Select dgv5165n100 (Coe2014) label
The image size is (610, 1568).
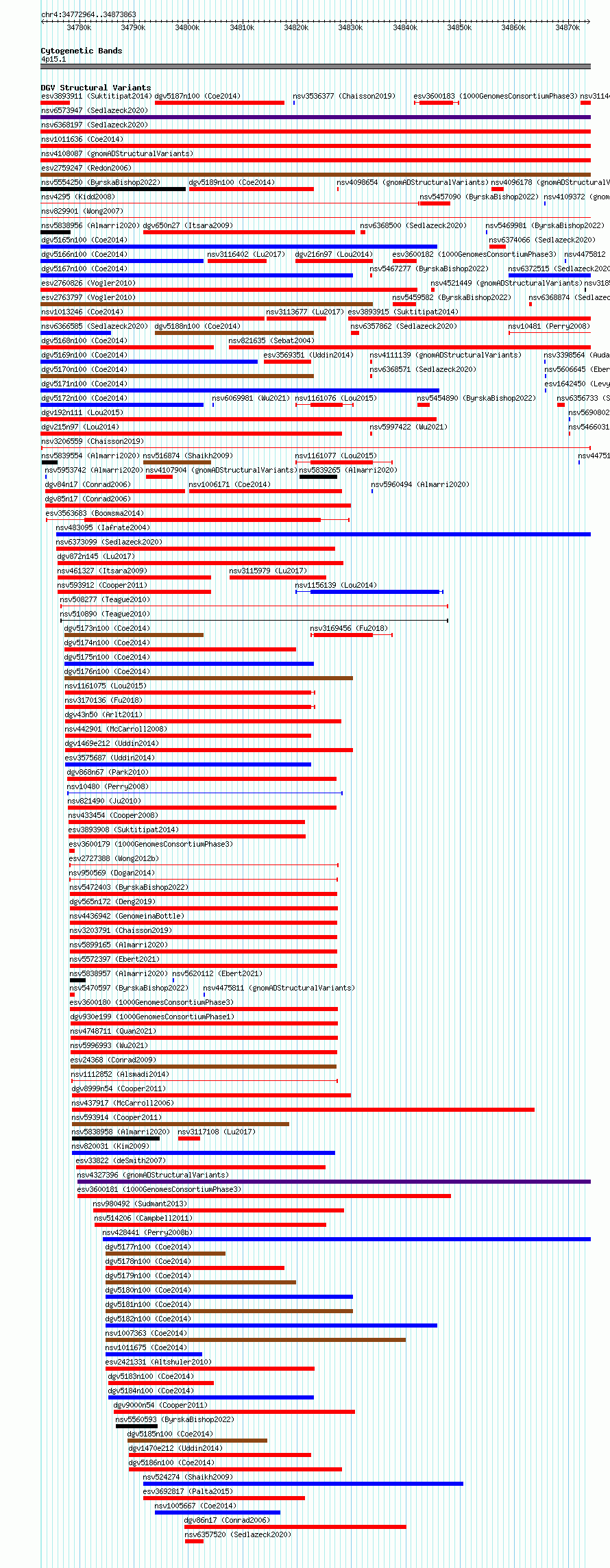(x=84, y=240)
